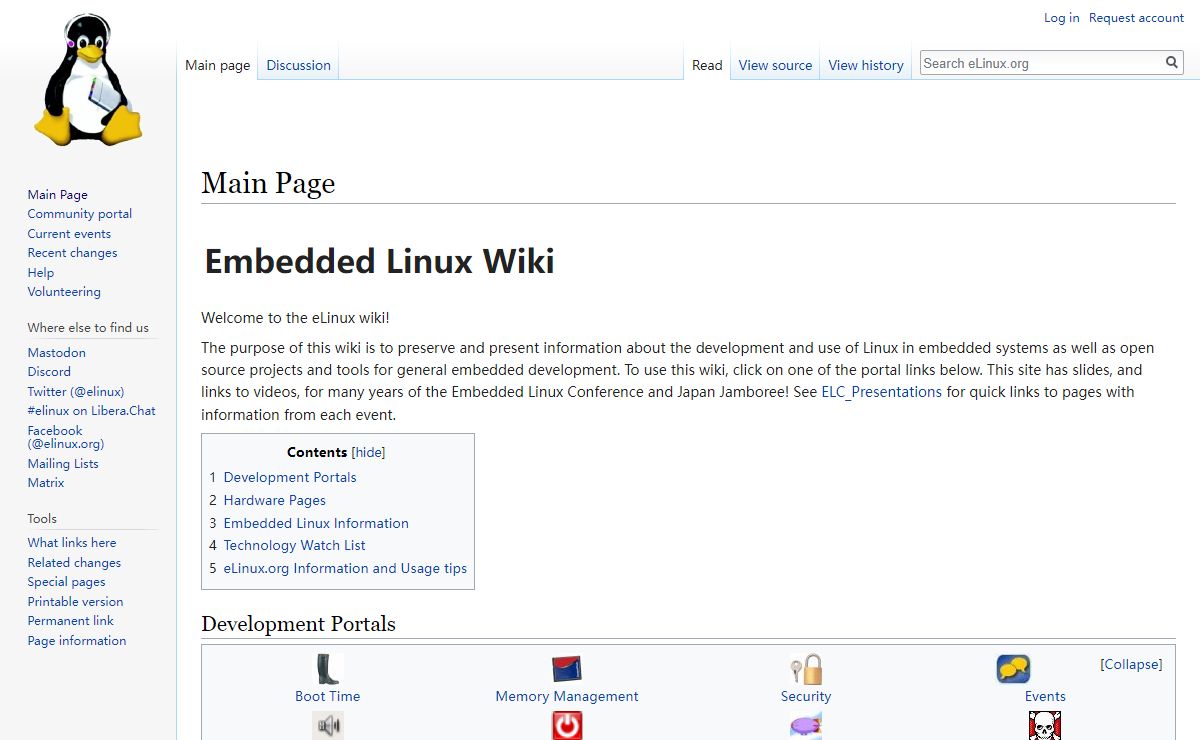Open Twitter (@elinux) link
The image size is (1200, 740).
(x=76, y=392)
